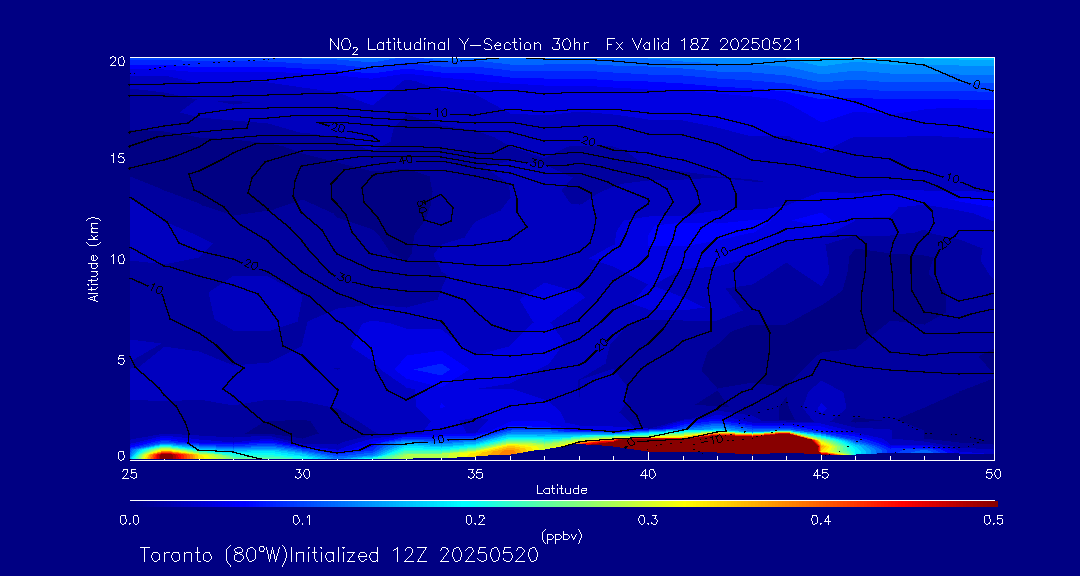Screen dimensions: 1080x576
Task: Click altitude tick label 20
Action: pos(117,60)
